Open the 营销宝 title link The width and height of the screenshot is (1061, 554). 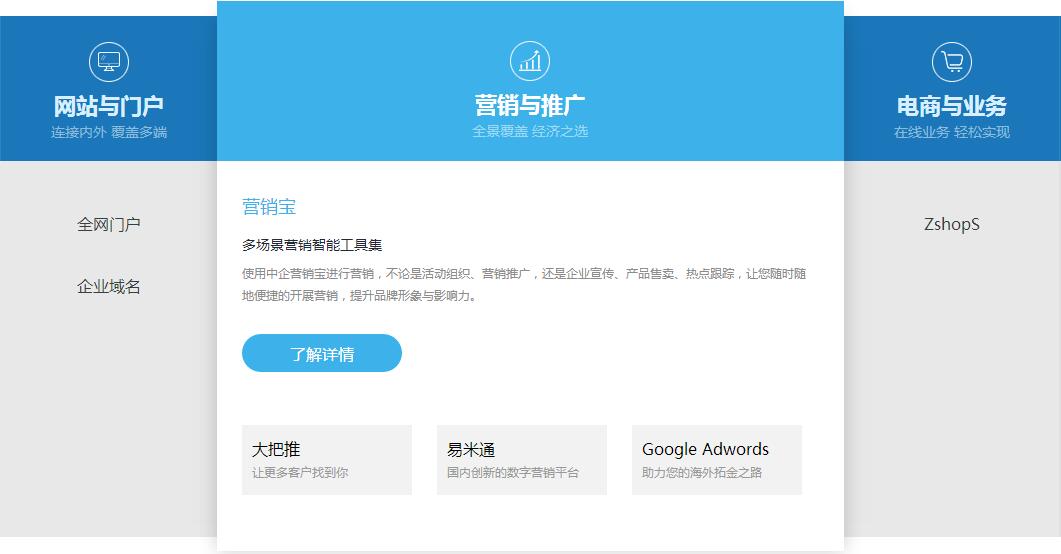(x=269, y=206)
